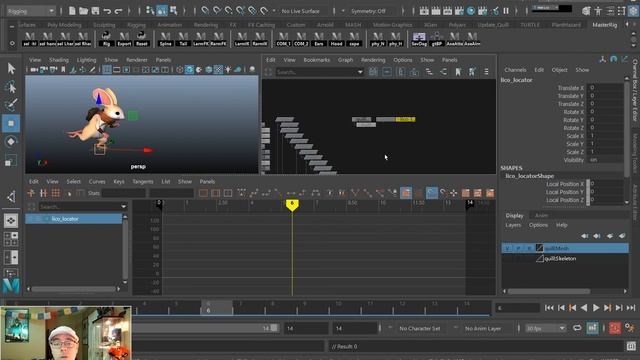
Task: Click the play backward button
Action: [x=584, y=308]
